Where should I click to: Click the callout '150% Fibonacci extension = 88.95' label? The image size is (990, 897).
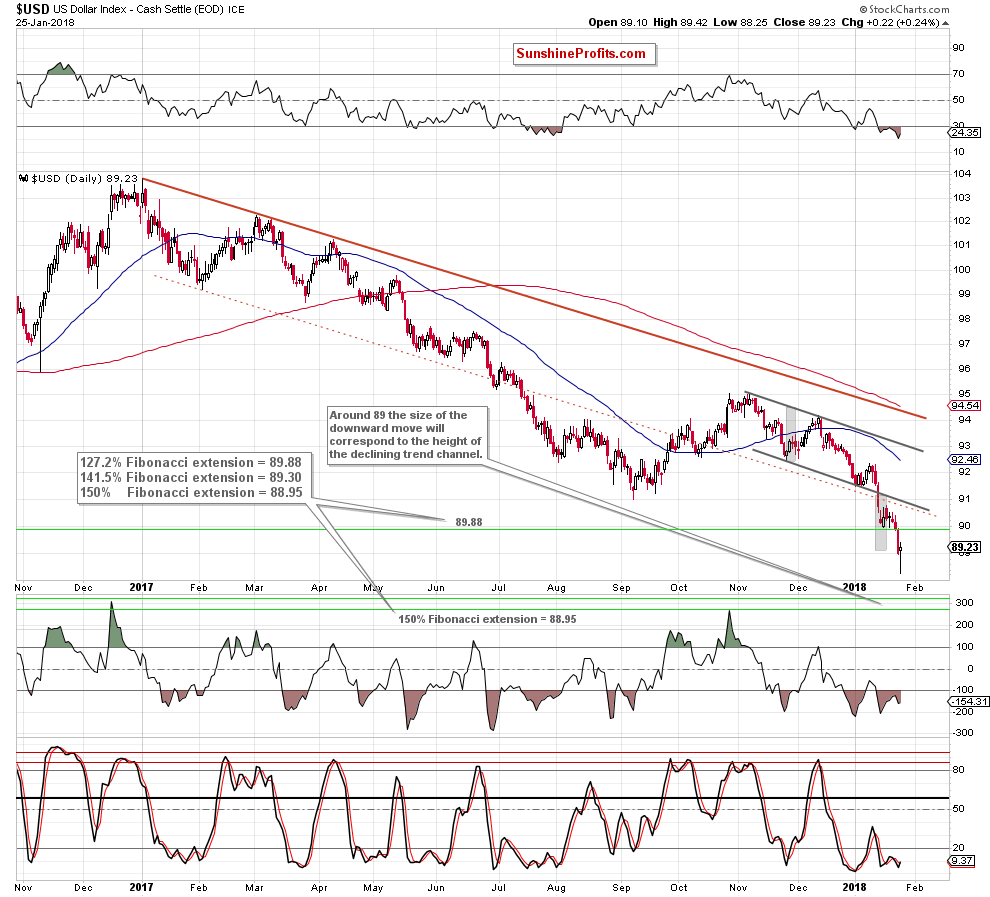pos(487,619)
